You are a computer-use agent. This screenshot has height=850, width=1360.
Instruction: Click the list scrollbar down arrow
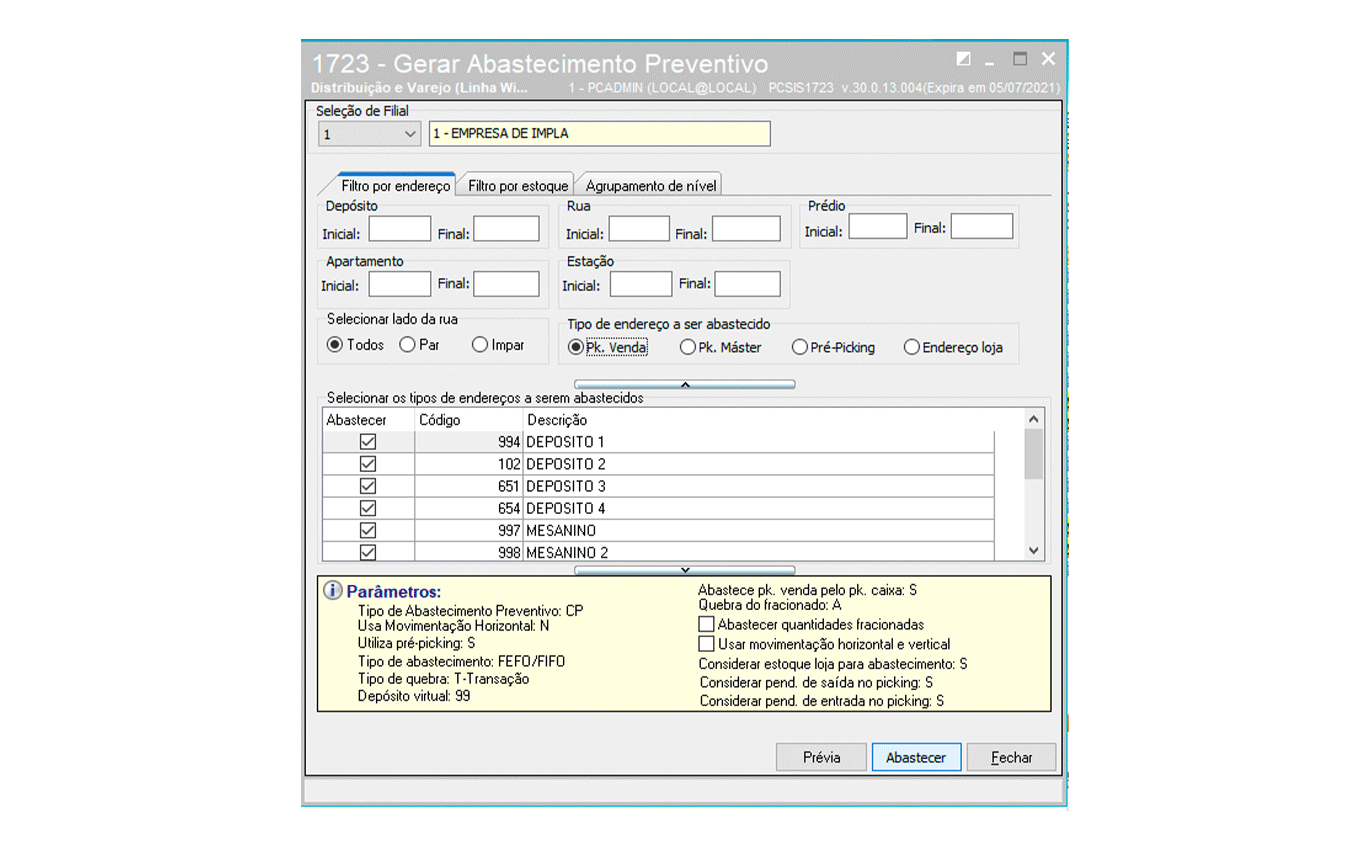pyautogui.click(x=1034, y=550)
